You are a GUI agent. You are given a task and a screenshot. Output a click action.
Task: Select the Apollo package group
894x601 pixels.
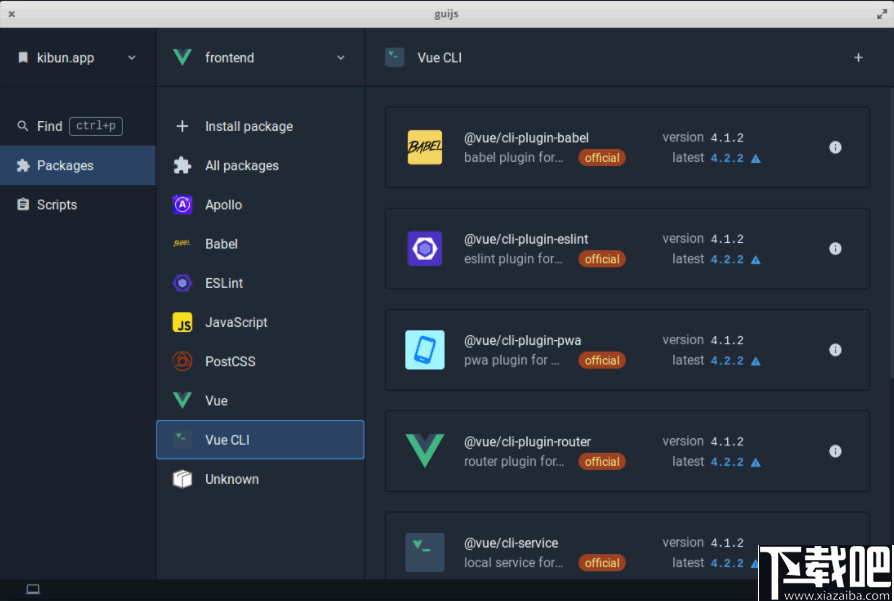[223, 205]
